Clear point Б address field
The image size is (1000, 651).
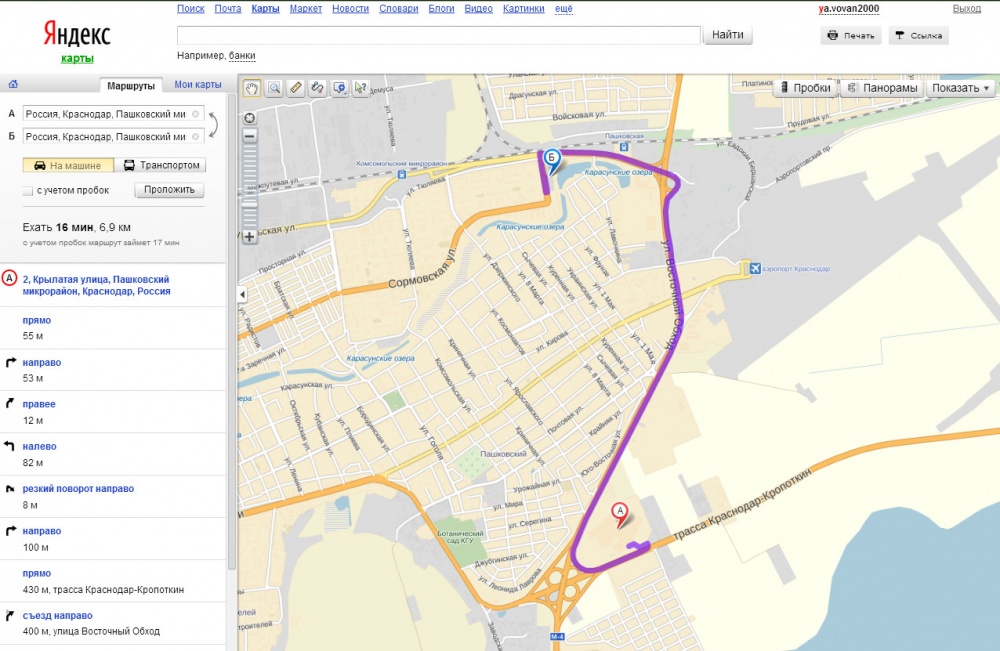tap(195, 136)
